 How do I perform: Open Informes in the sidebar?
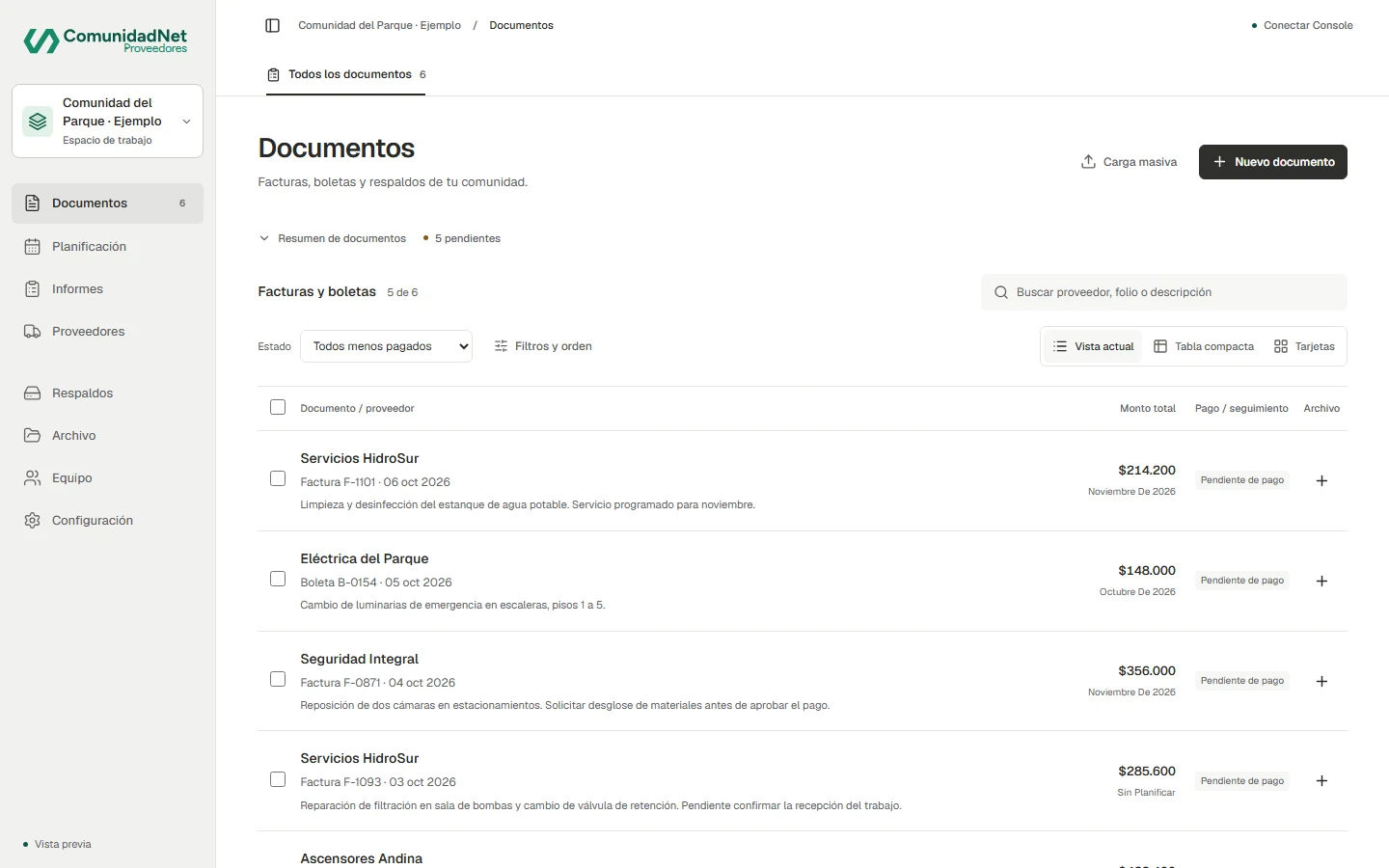pyautogui.click(x=108, y=289)
